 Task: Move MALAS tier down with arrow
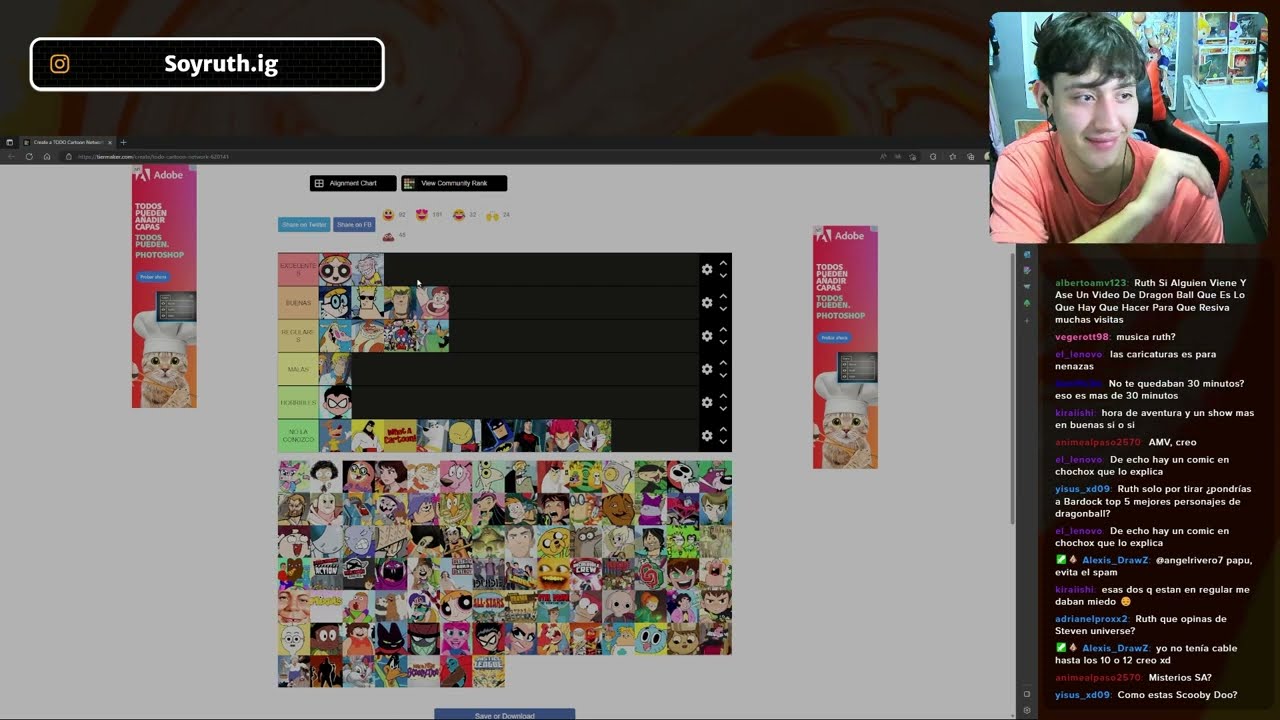coord(723,375)
